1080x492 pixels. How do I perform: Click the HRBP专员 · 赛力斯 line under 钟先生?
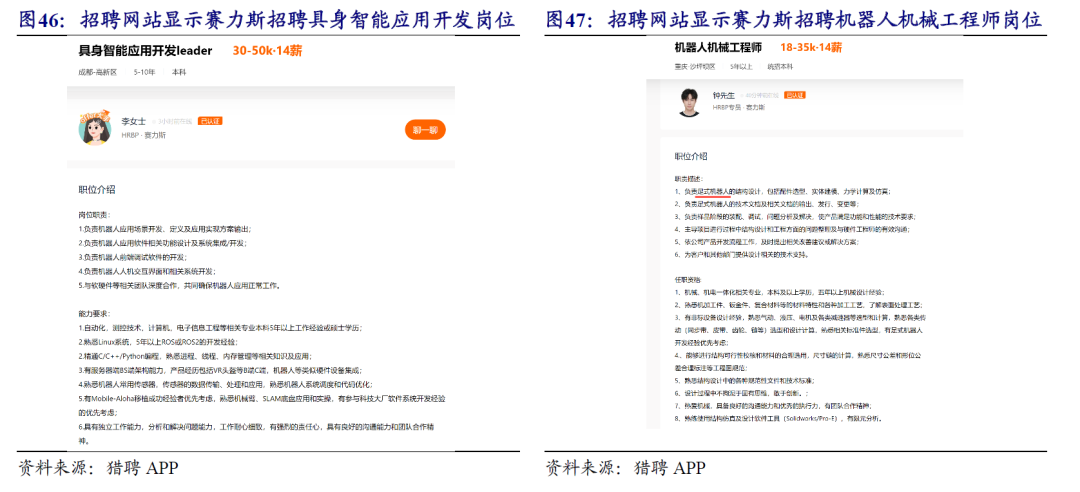(x=738, y=107)
